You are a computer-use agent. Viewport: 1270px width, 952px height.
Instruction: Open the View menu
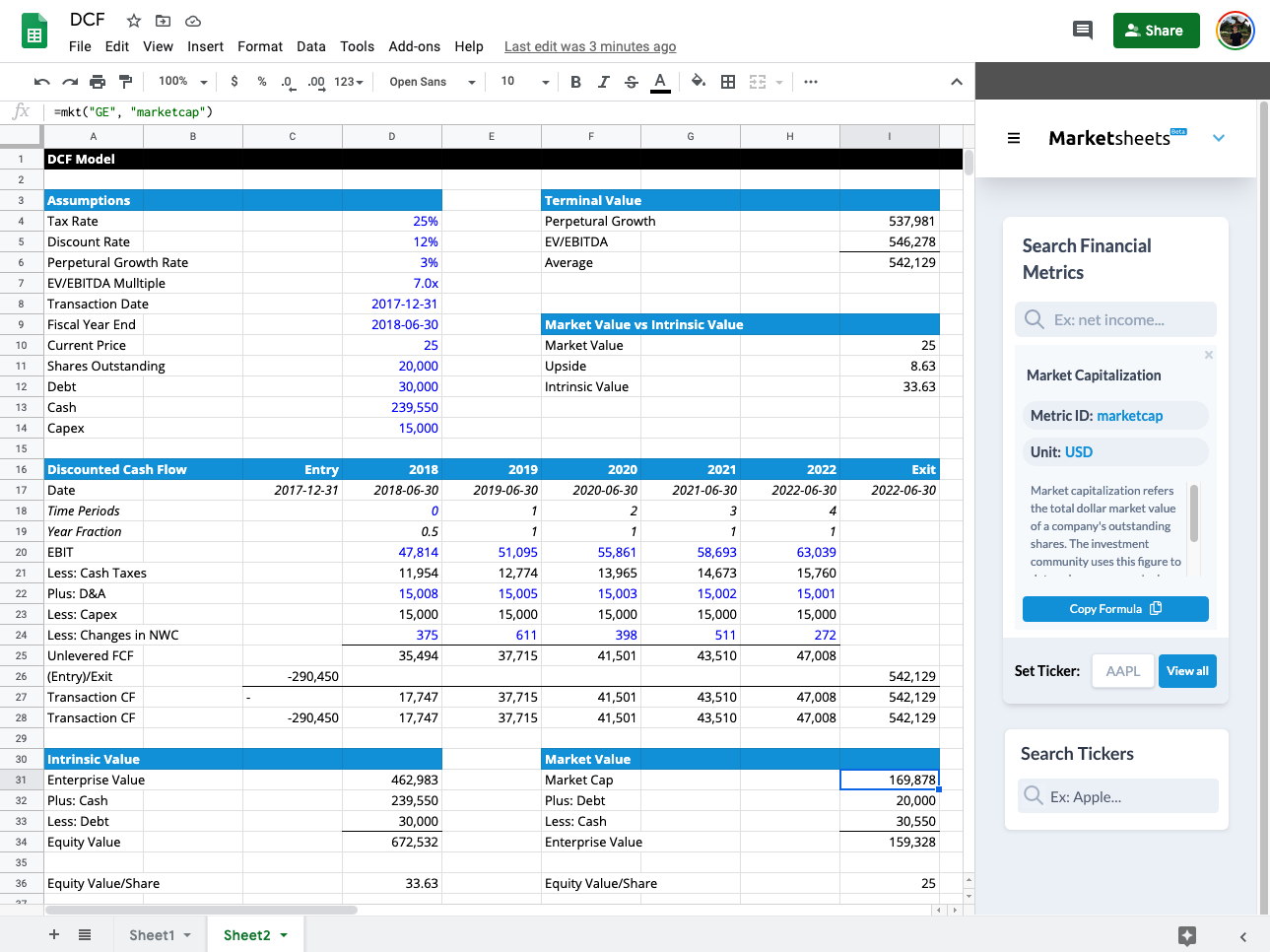(158, 46)
